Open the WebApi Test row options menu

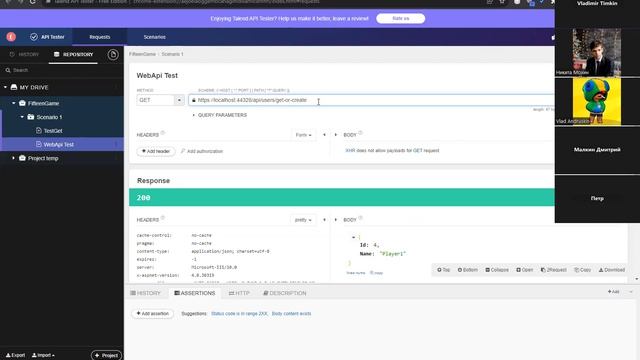pyautogui.click(x=116, y=144)
